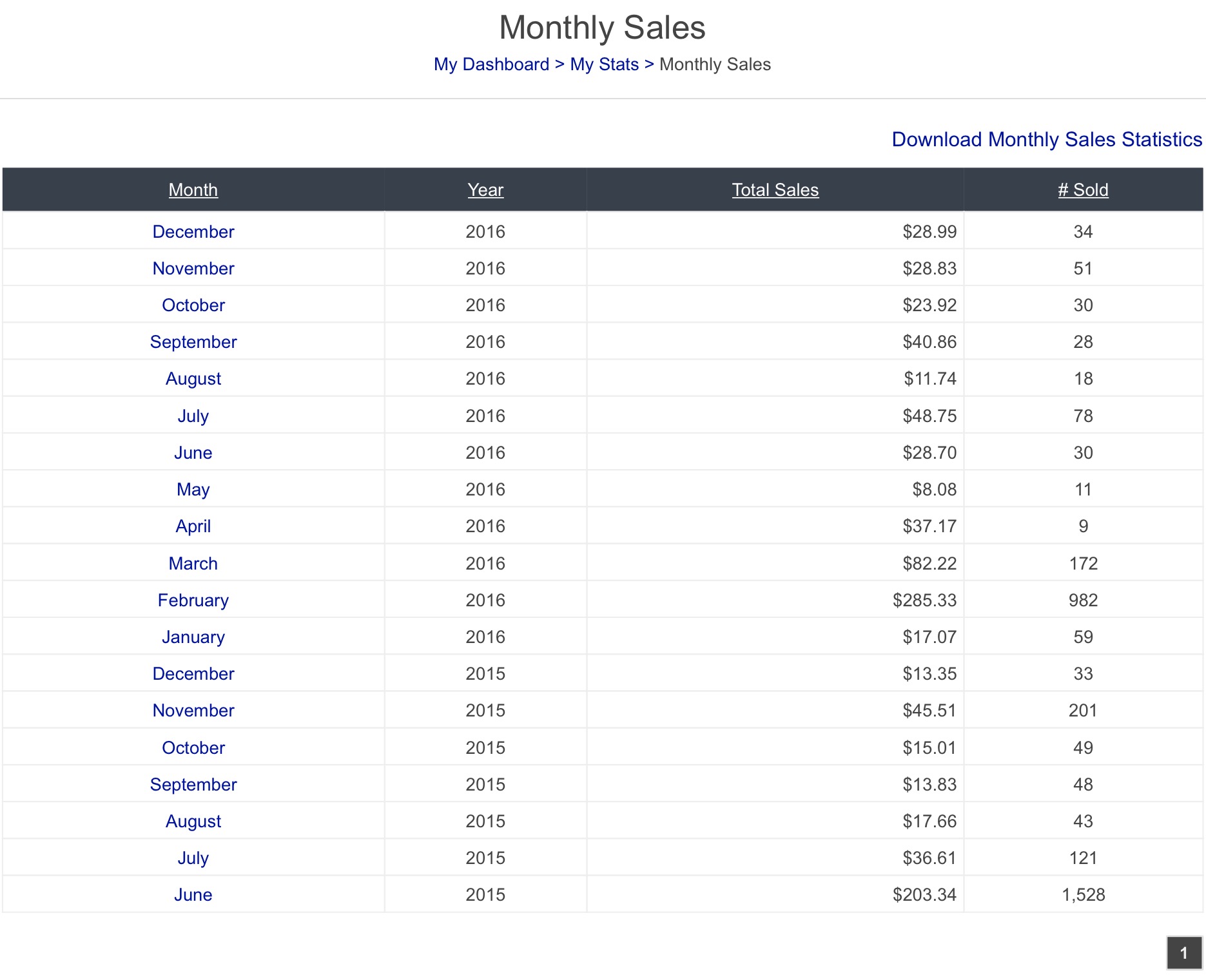
Task: View January 2016 month link
Action: pyautogui.click(x=193, y=637)
